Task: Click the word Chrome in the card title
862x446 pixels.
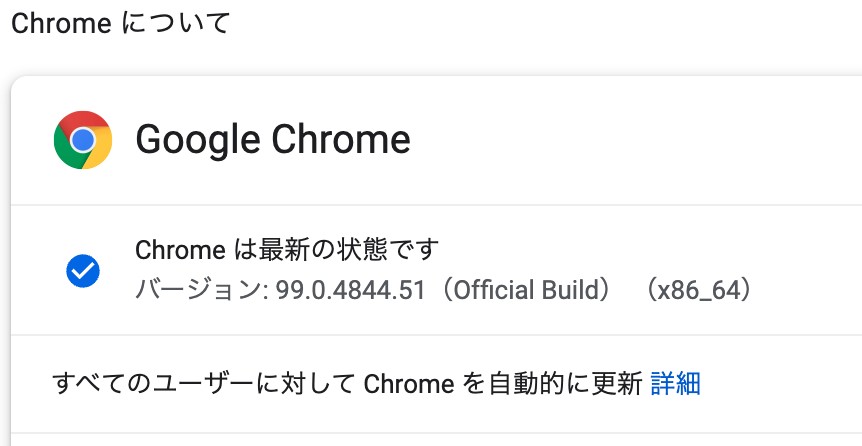Action: [341, 139]
